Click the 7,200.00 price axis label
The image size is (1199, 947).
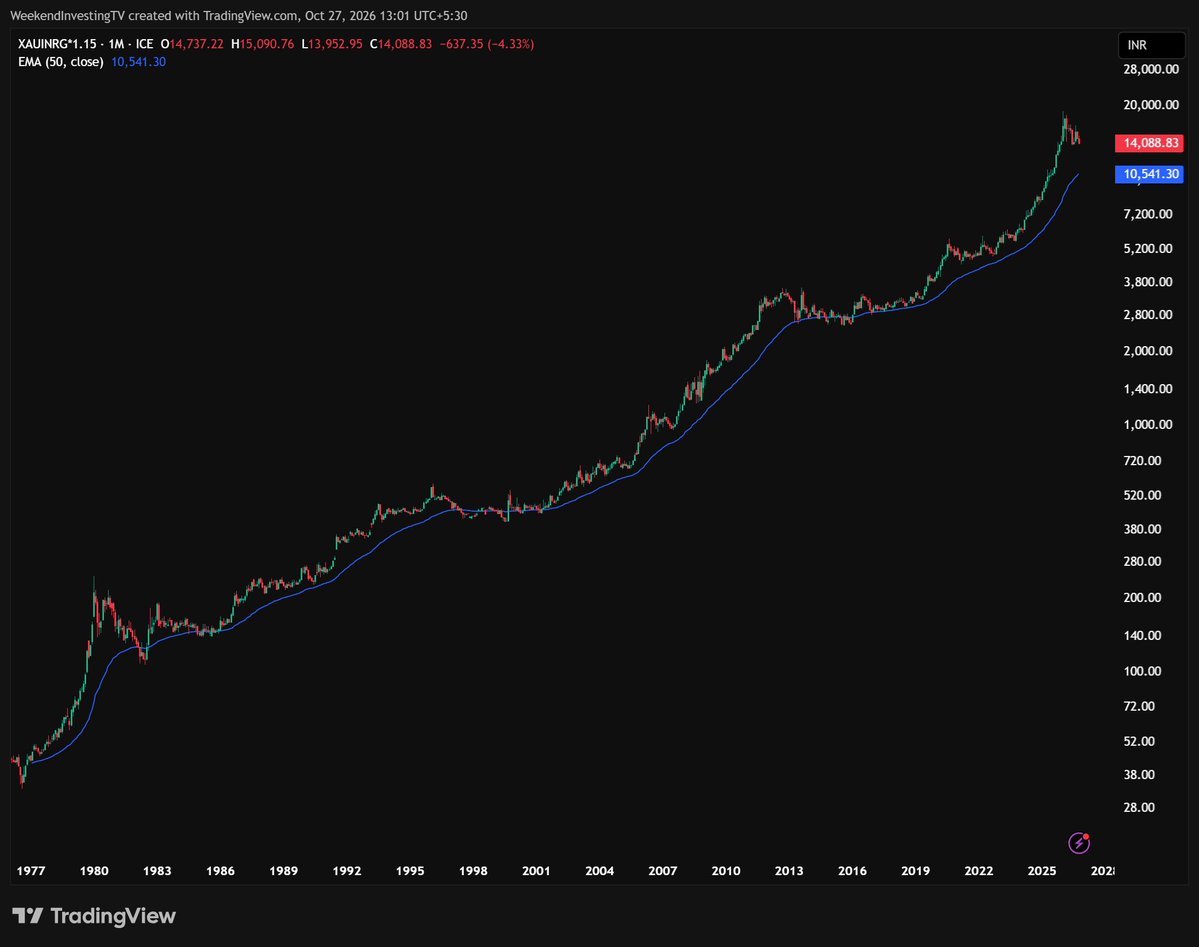1148,214
